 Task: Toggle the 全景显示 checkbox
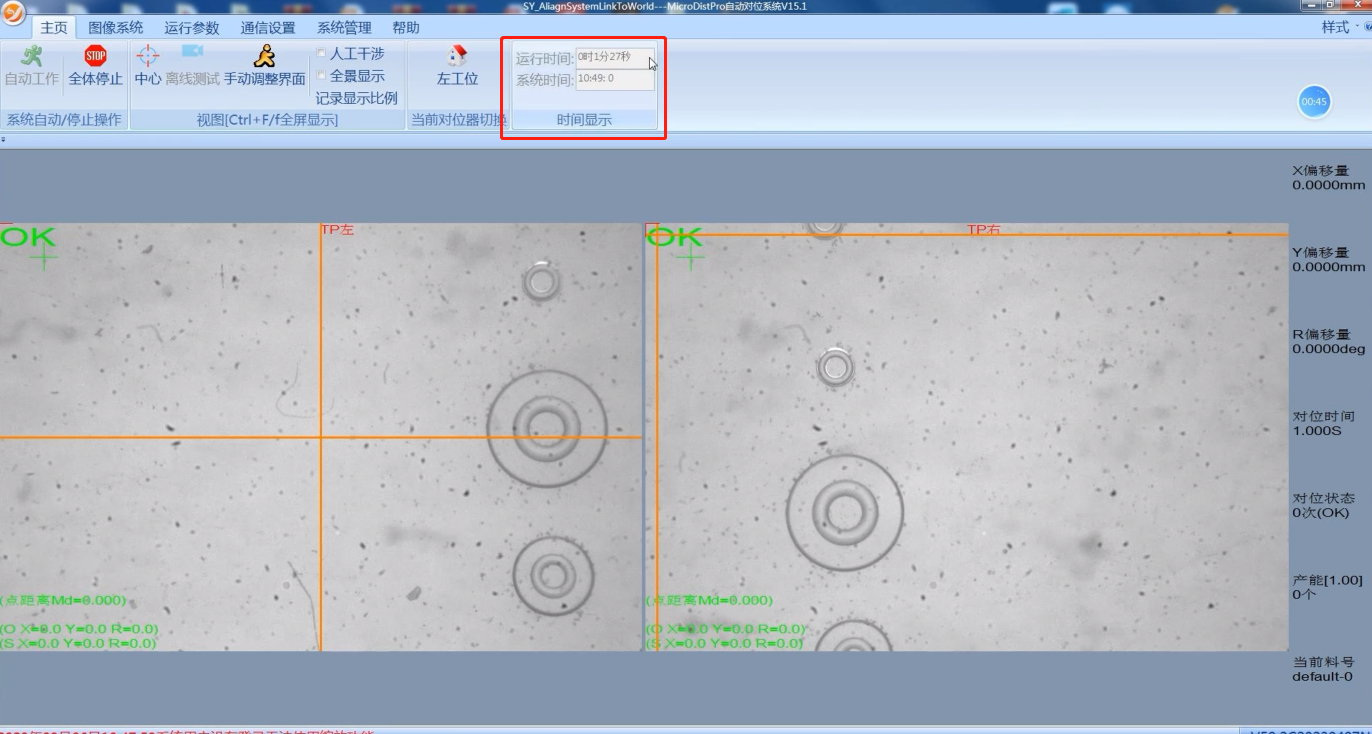click(x=321, y=76)
